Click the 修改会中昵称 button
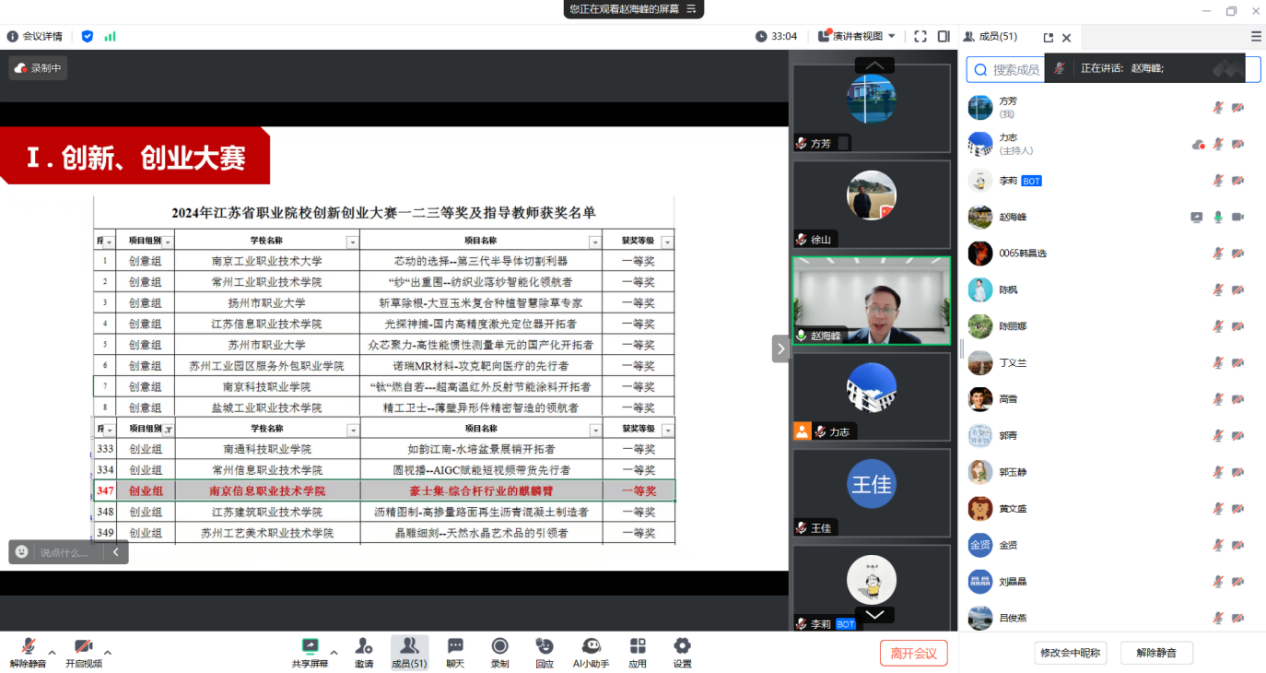This screenshot has width=1266, height=673. [x=1070, y=653]
